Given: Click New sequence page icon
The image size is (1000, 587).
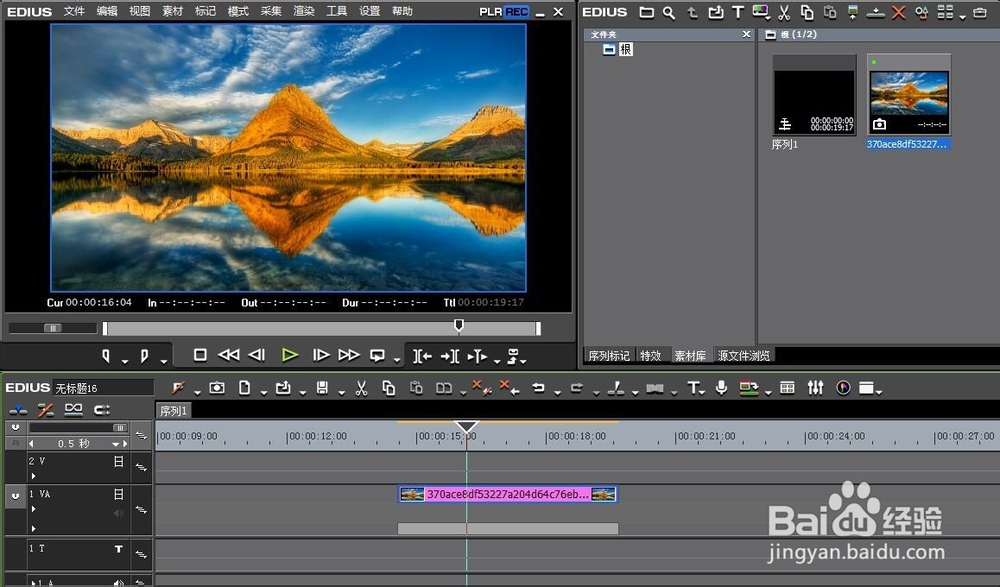Looking at the screenshot, I should tap(244, 388).
